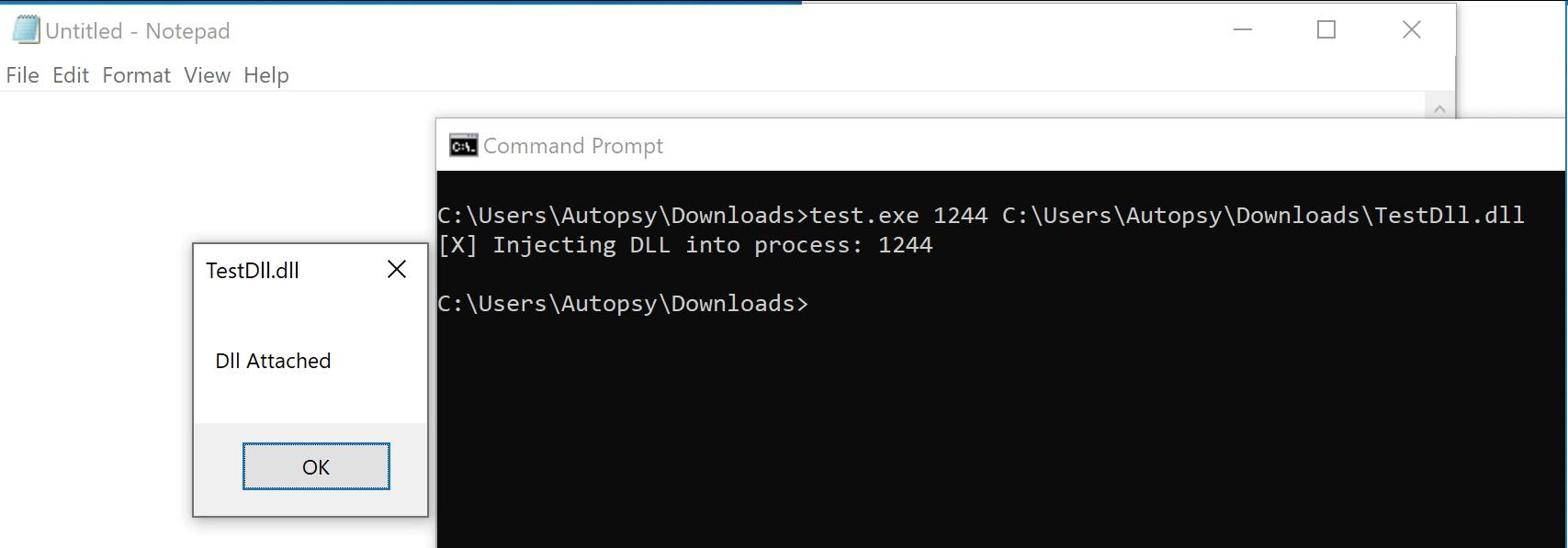
Task: Open Notepad's Edit menu
Action: (71, 75)
